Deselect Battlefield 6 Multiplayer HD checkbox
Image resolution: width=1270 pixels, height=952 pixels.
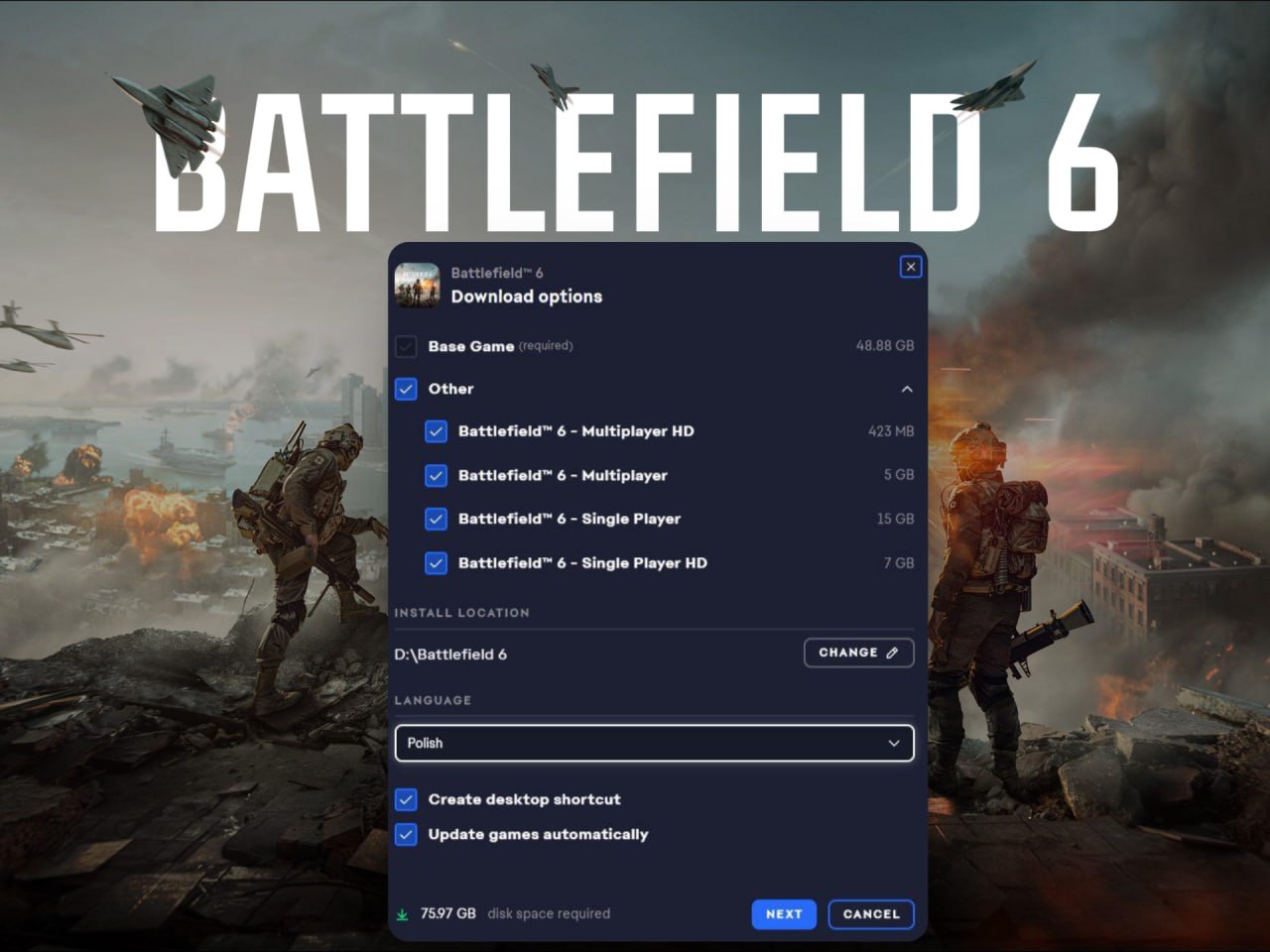pos(436,431)
